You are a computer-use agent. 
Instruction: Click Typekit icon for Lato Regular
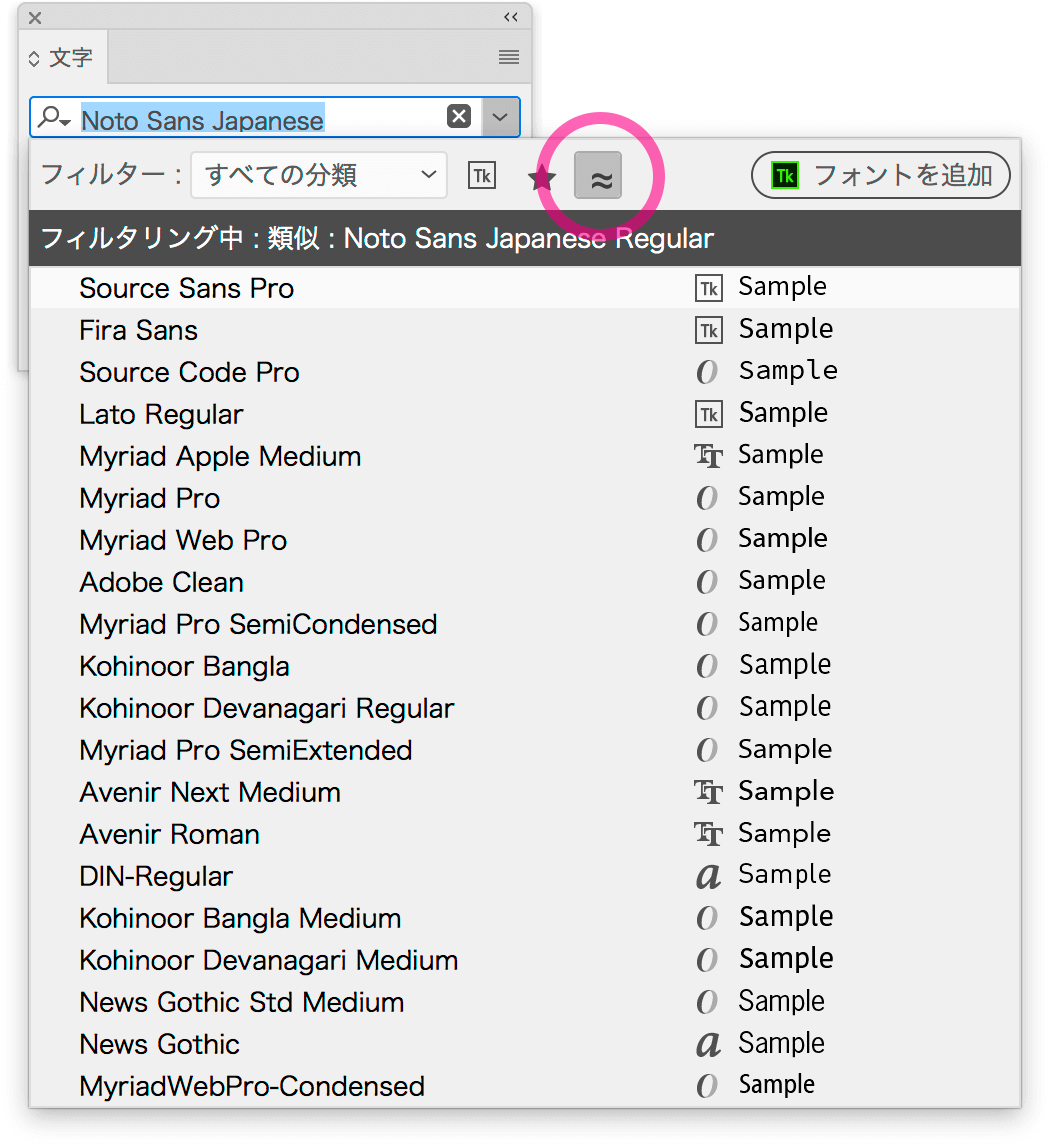point(709,414)
